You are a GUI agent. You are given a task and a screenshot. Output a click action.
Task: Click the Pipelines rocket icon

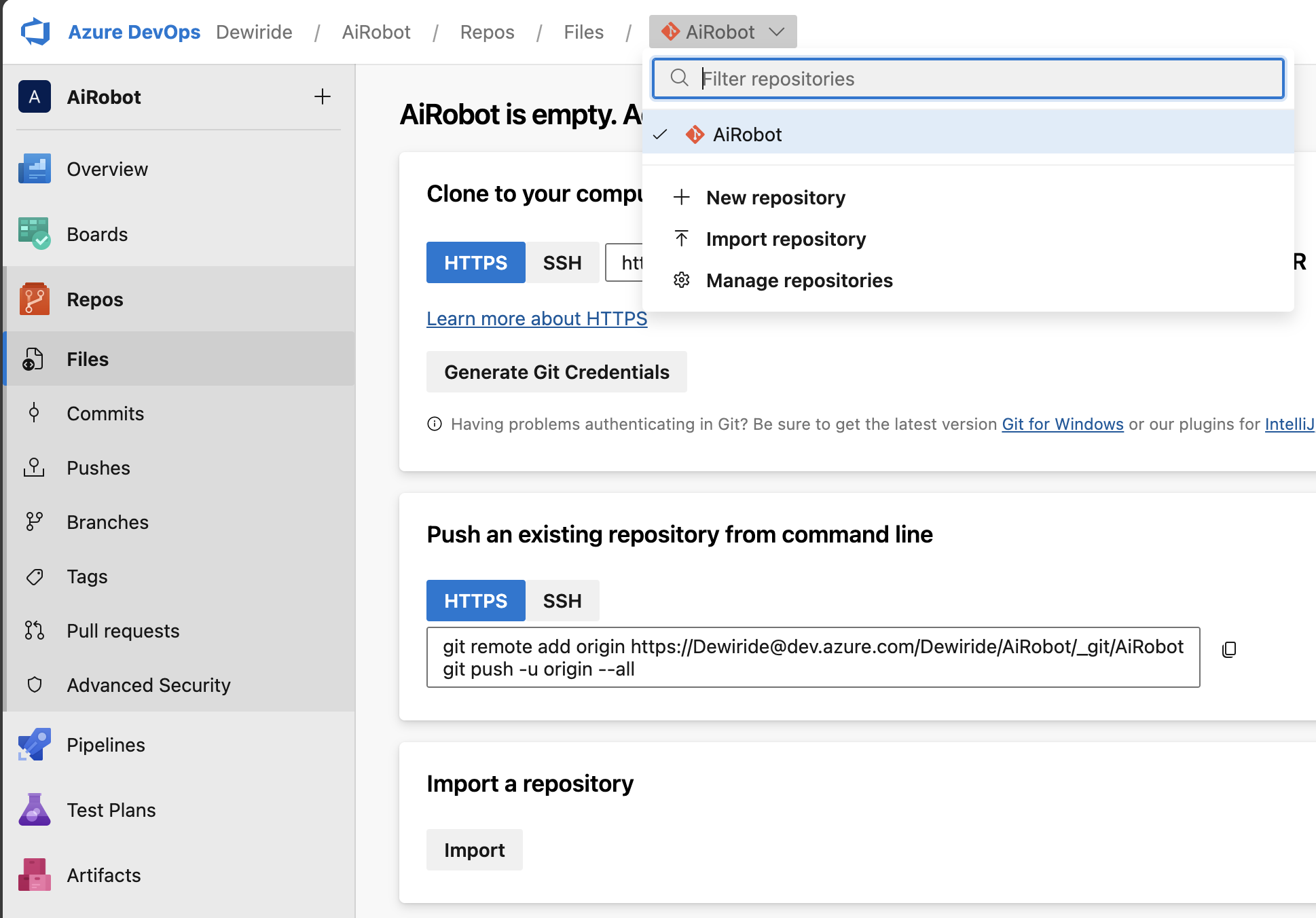click(x=34, y=744)
